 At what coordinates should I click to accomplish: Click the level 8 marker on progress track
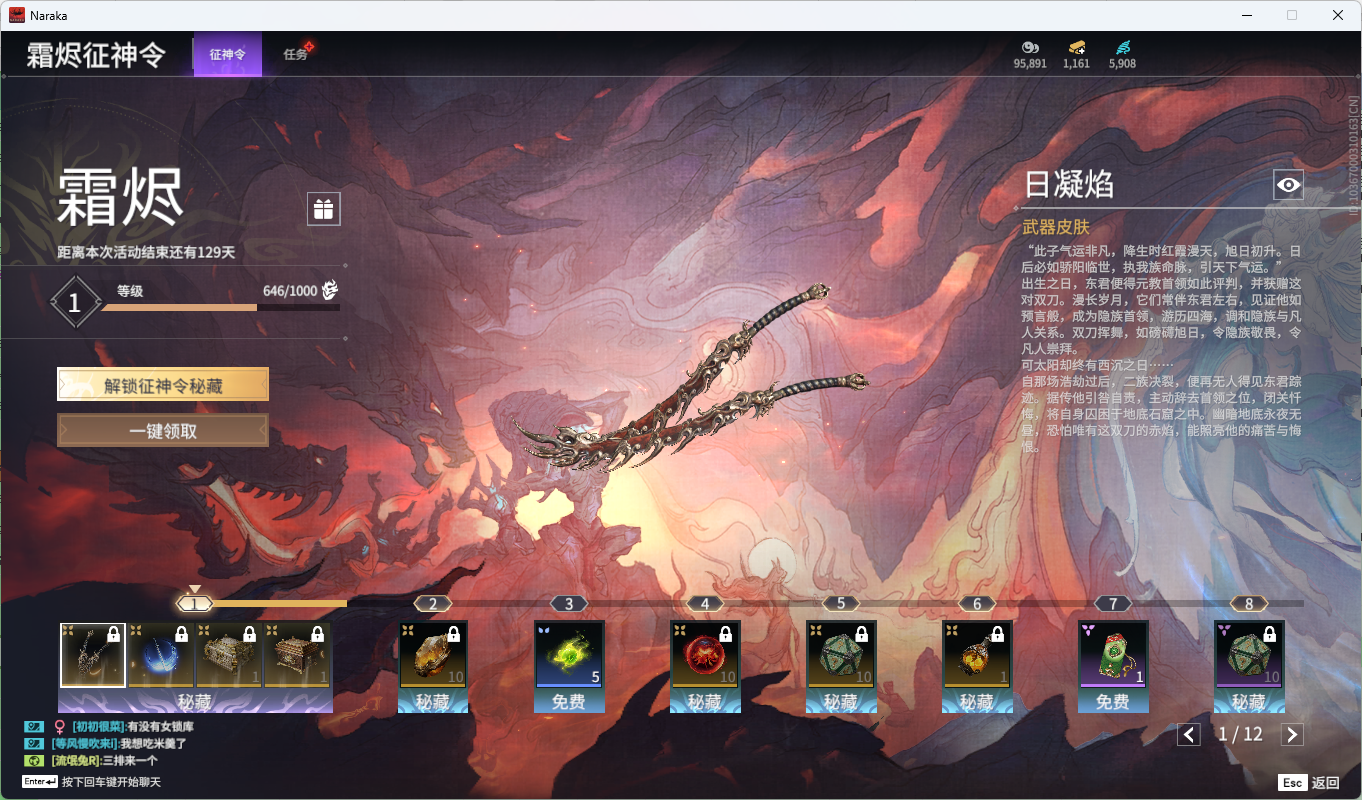pyautogui.click(x=1249, y=603)
